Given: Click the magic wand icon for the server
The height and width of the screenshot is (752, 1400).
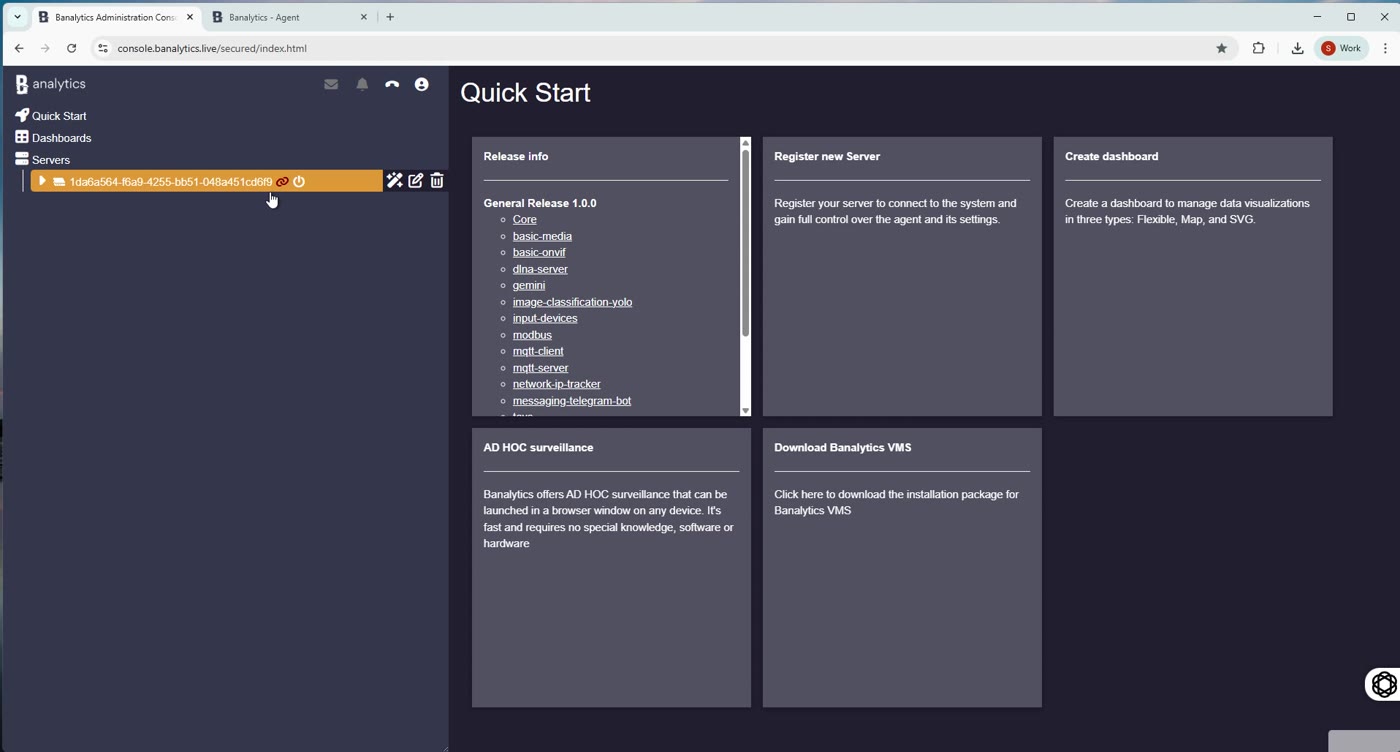Looking at the screenshot, I should pos(395,181).
